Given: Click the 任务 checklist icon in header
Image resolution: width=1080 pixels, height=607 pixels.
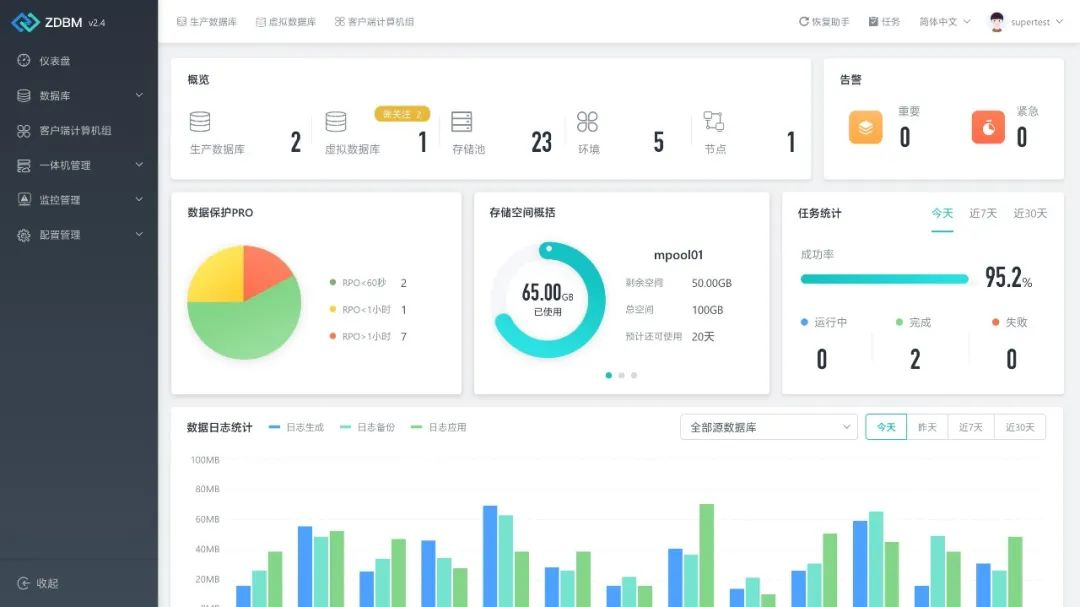Looking at the screenshot, I should [x=873, y=21].
